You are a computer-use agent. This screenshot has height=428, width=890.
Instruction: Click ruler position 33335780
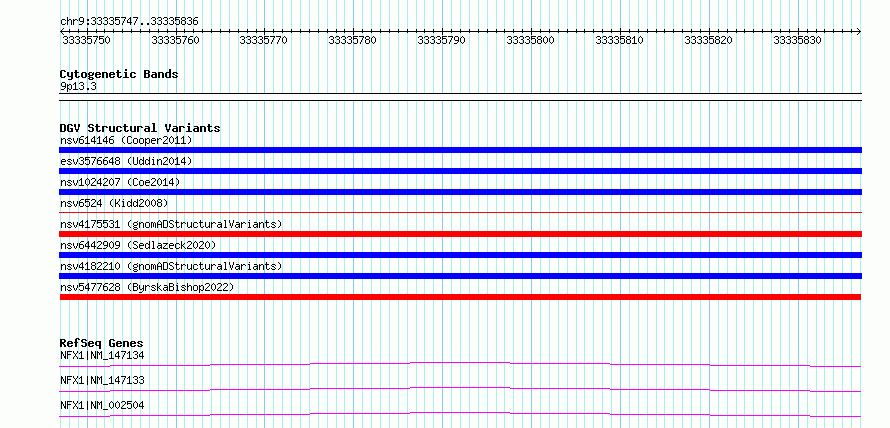point(354,40)
